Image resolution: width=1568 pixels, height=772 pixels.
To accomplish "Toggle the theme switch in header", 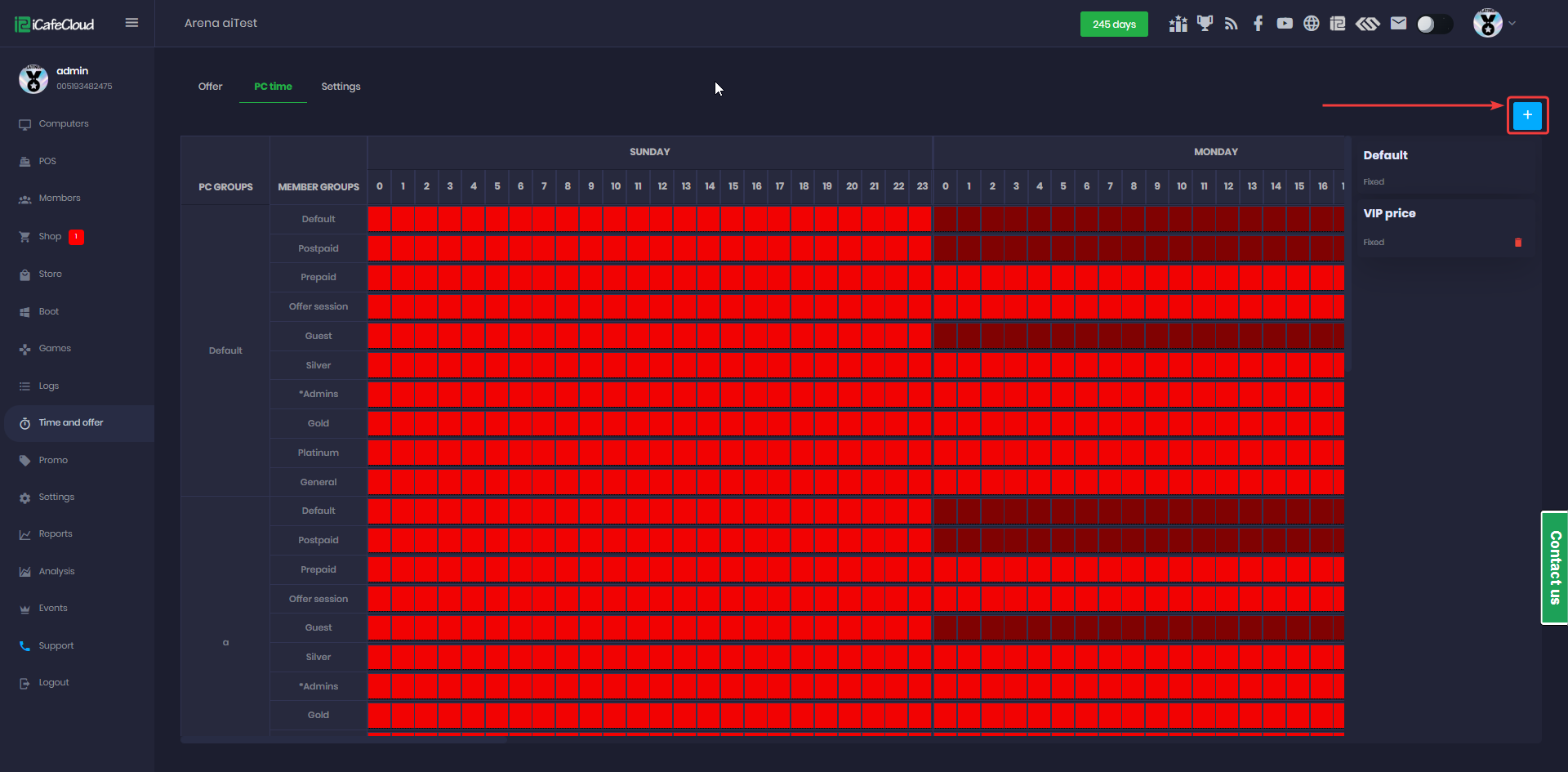I will (1434, 25).
